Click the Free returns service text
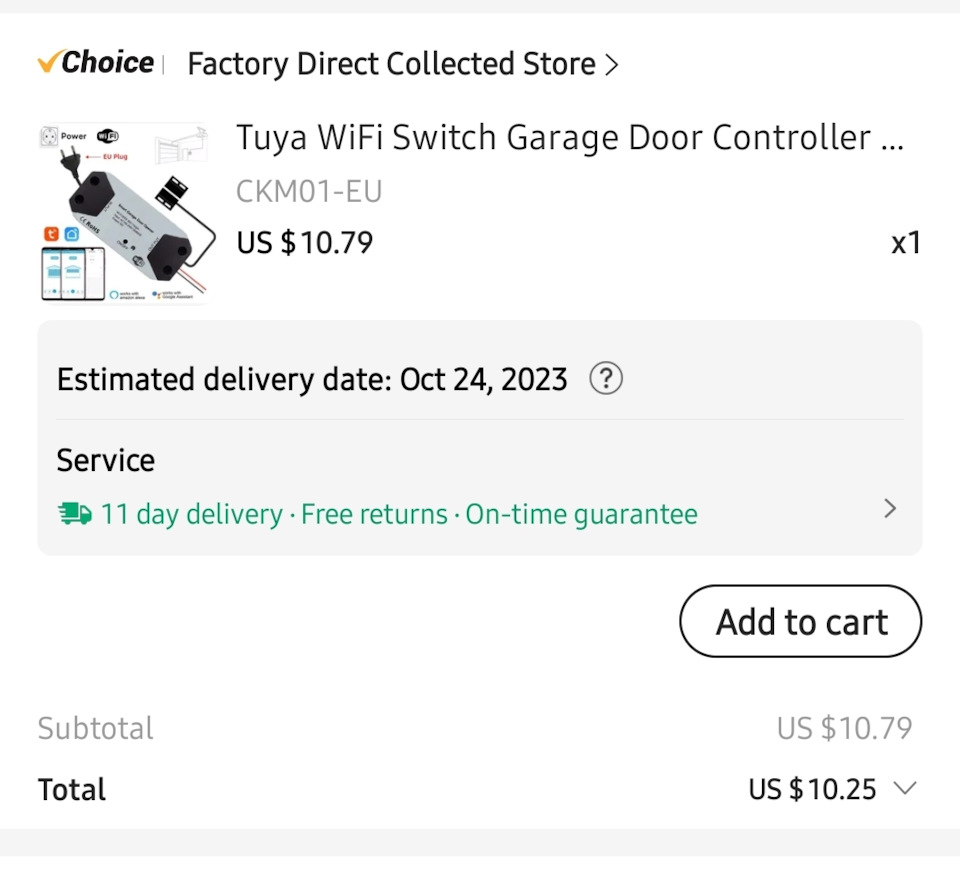 (x=374, y=514)
